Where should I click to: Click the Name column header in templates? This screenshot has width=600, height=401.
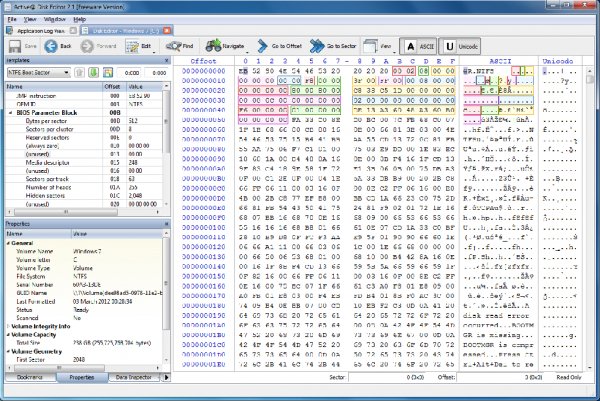(54, 86)
